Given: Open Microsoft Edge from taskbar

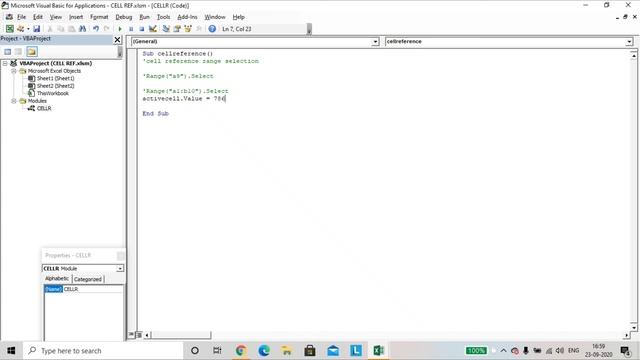Looking at the screenshot, I should pyautogui.click(x=264, y=351).
